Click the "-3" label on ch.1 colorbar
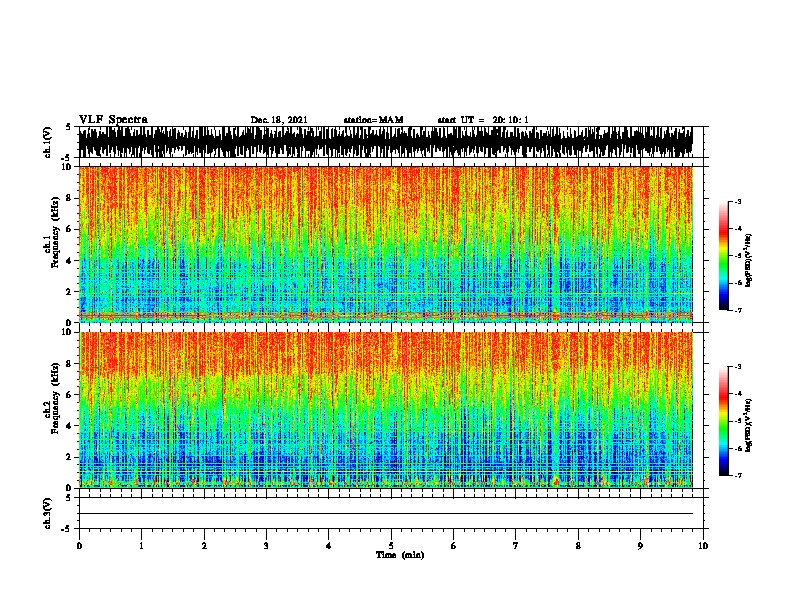792x612 pixels. pyautogui.click(x=738, y=201)
